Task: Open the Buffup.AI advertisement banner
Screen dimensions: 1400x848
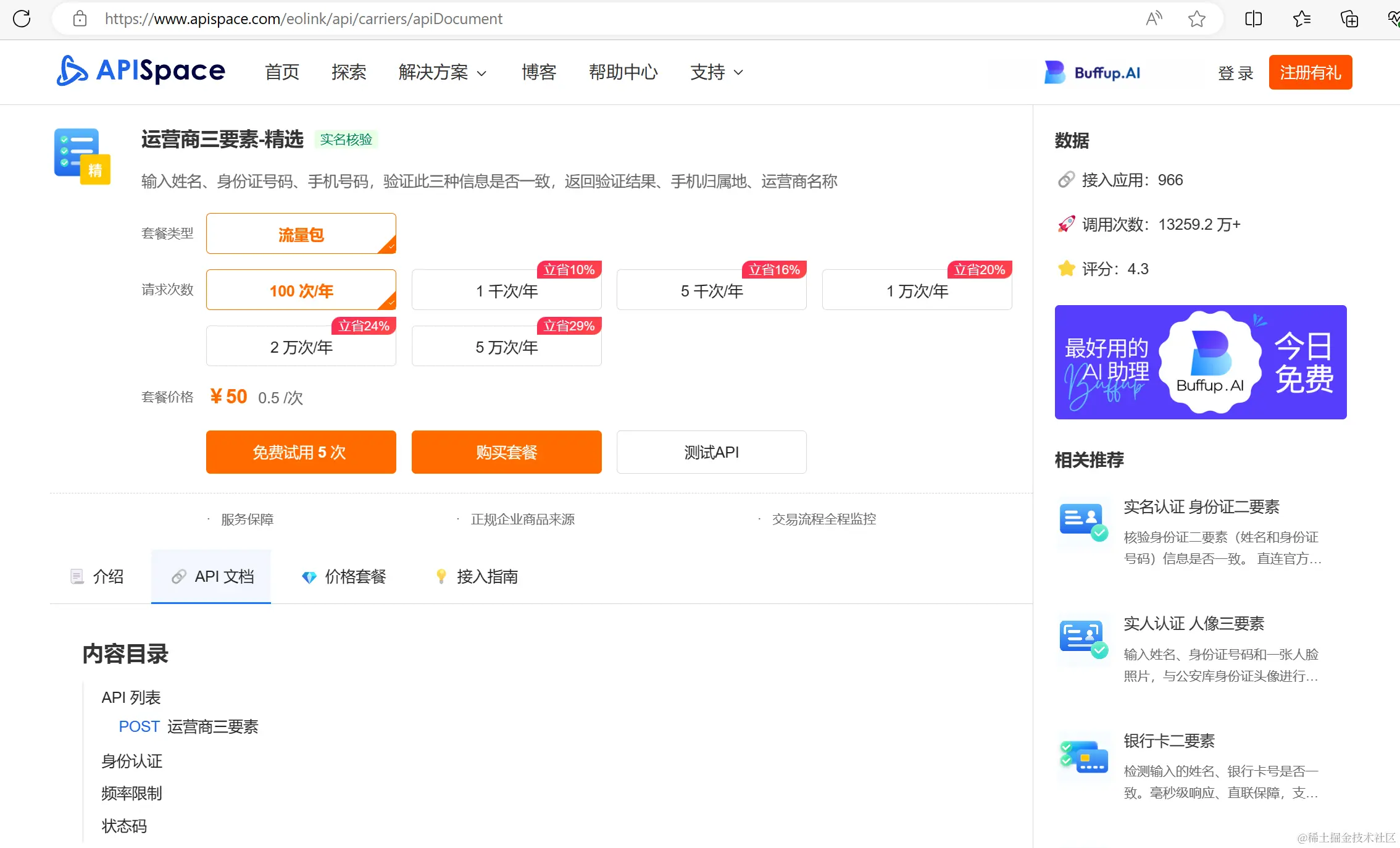Action: point(1200,362)
